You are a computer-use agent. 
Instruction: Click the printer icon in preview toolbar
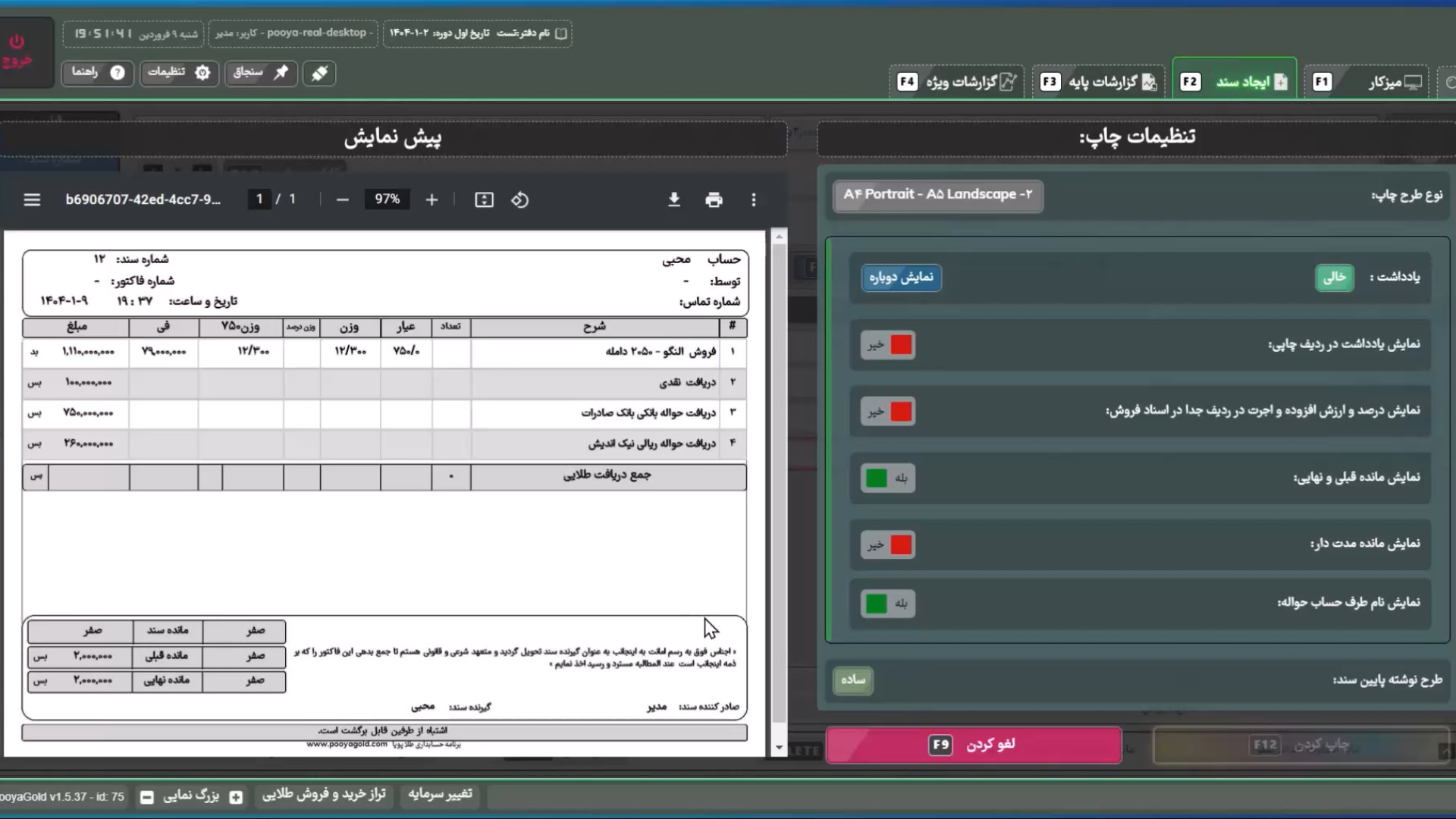pyautogui.click(x=714, y=199)
